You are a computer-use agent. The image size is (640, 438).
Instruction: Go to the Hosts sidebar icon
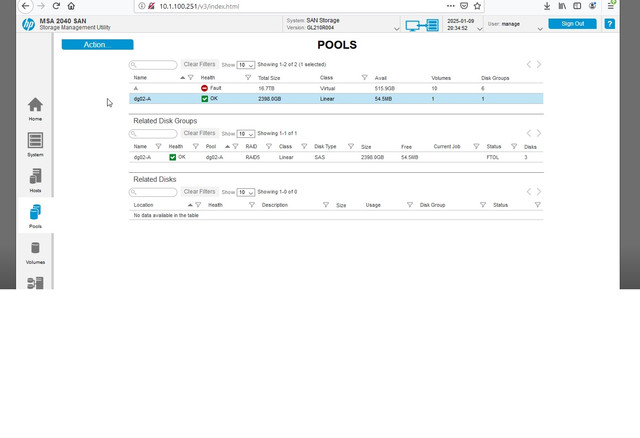pyautogui.click(x=35, y=180)
